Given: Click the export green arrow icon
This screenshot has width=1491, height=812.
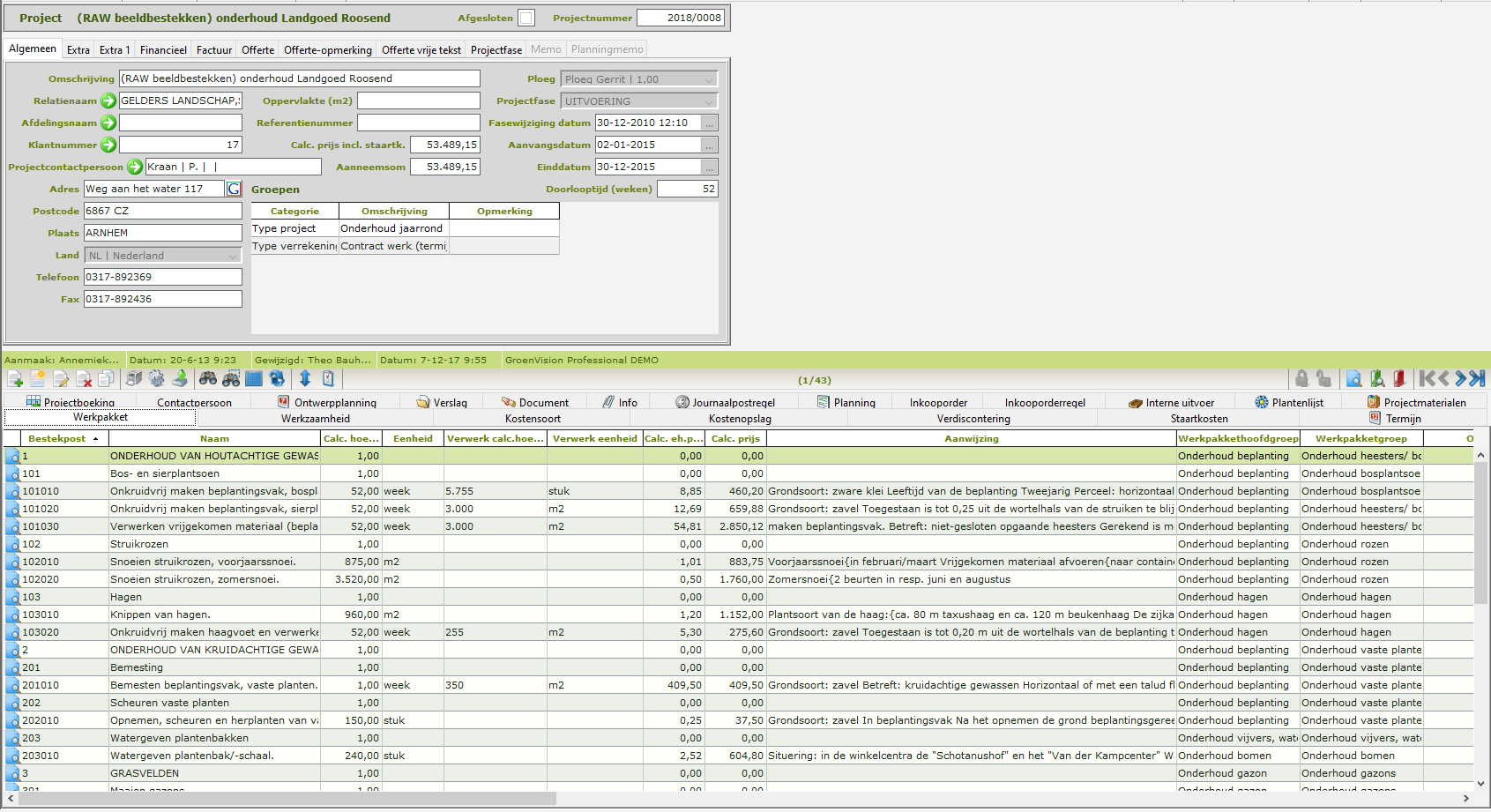Looking at the screenshot, I should click(x=180, y=379).
